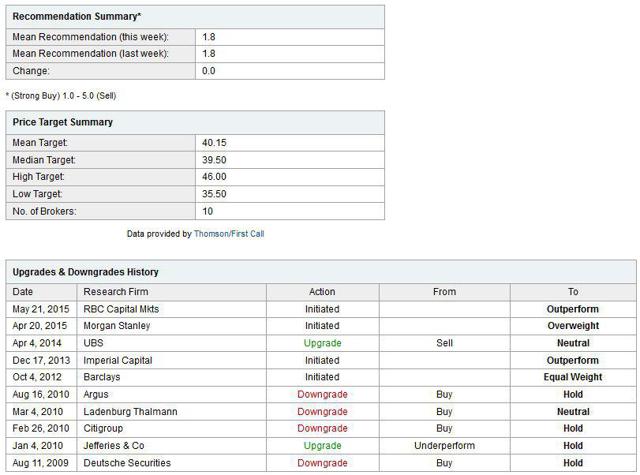This screenshot has width=640, height=475.
Task: Click the Neutral rating for Ladenburg Thalmann
Action: coord(573,412)
